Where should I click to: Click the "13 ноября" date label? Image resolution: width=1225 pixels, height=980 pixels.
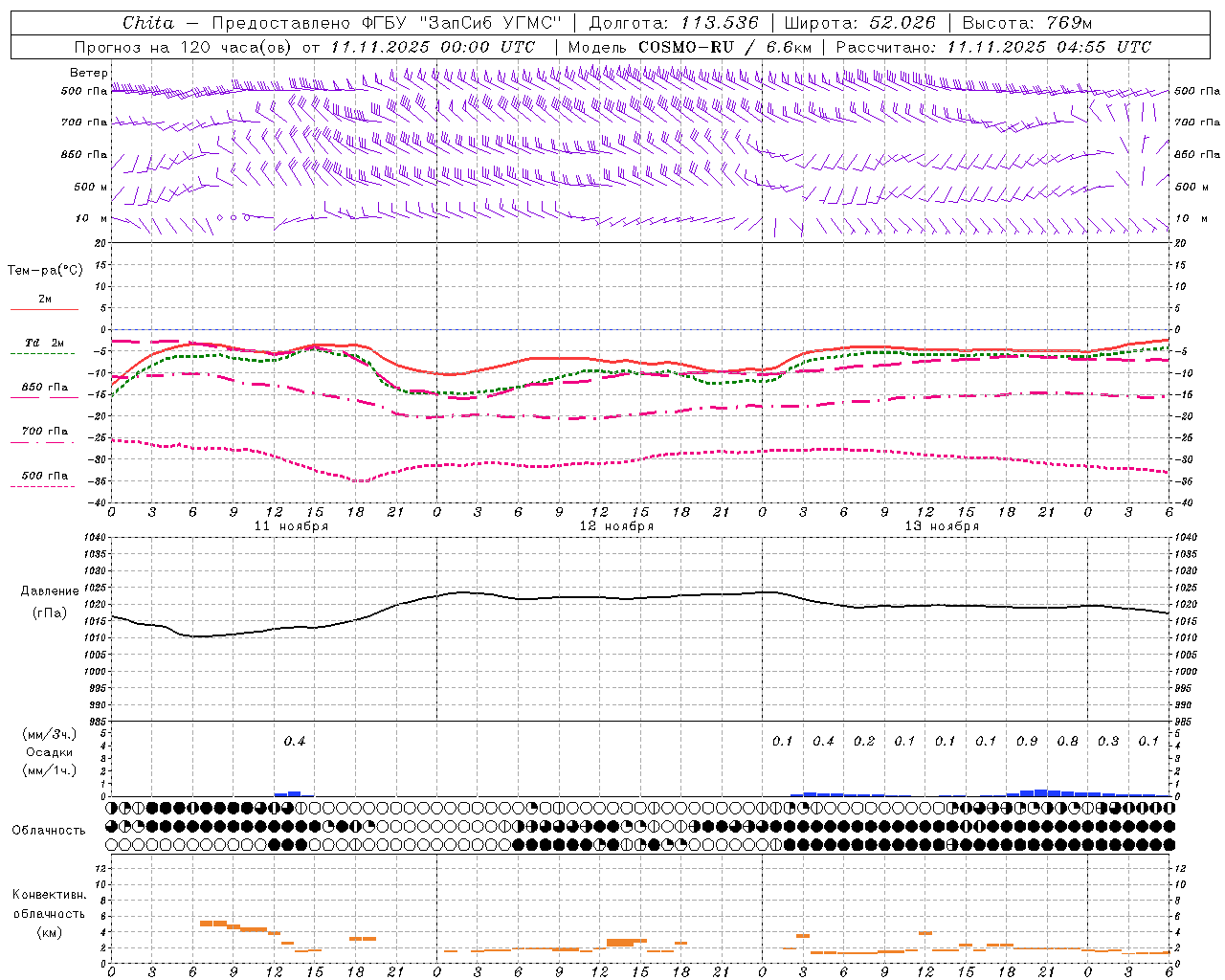pos(942,526)
